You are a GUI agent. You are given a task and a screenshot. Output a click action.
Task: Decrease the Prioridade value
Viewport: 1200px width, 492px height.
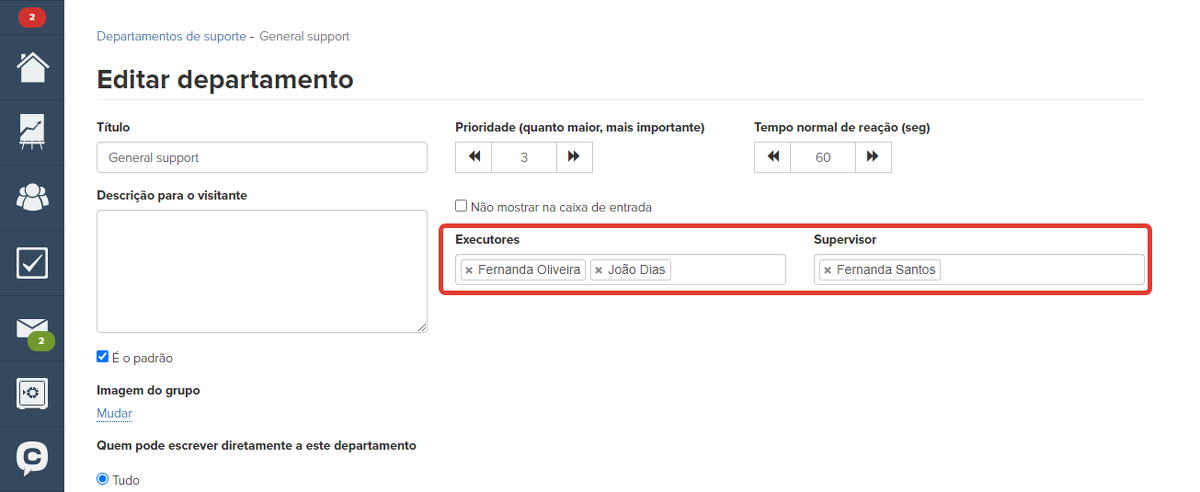474,157
